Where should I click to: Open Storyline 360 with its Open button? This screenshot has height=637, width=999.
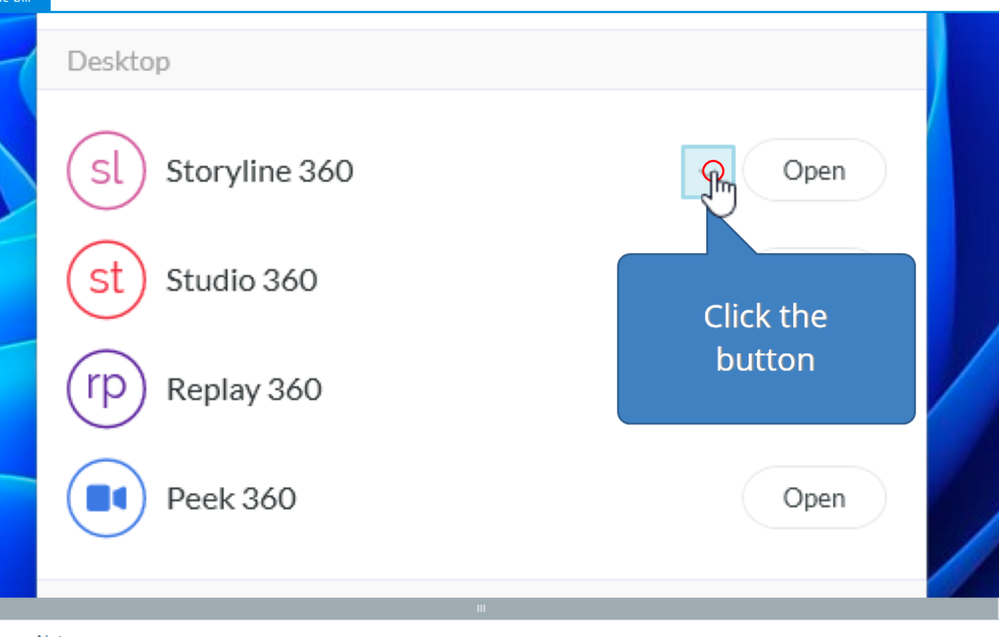[x=814, y=171]
